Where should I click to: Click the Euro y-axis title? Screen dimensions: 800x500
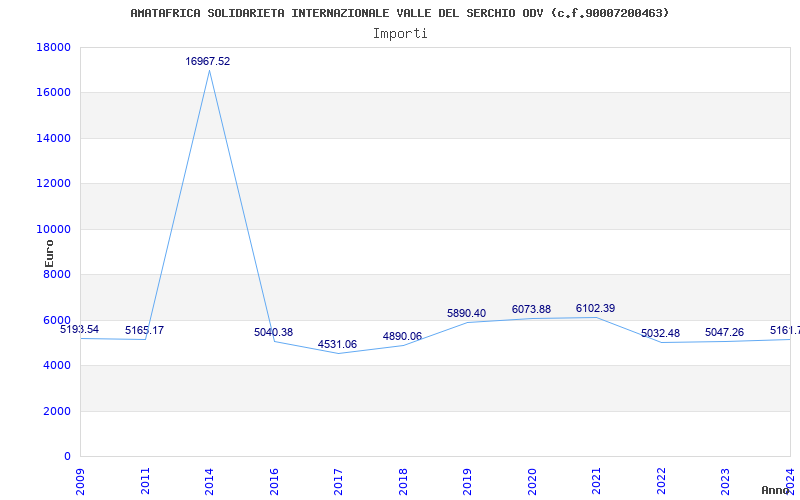(49, 252)
